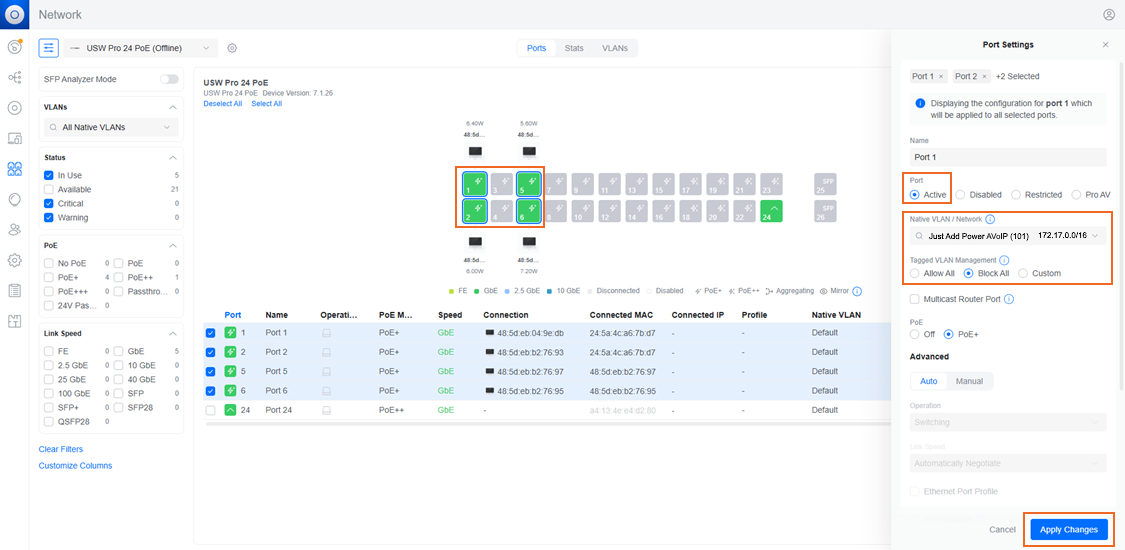Select the Auto advanced tab

point(929,381)
